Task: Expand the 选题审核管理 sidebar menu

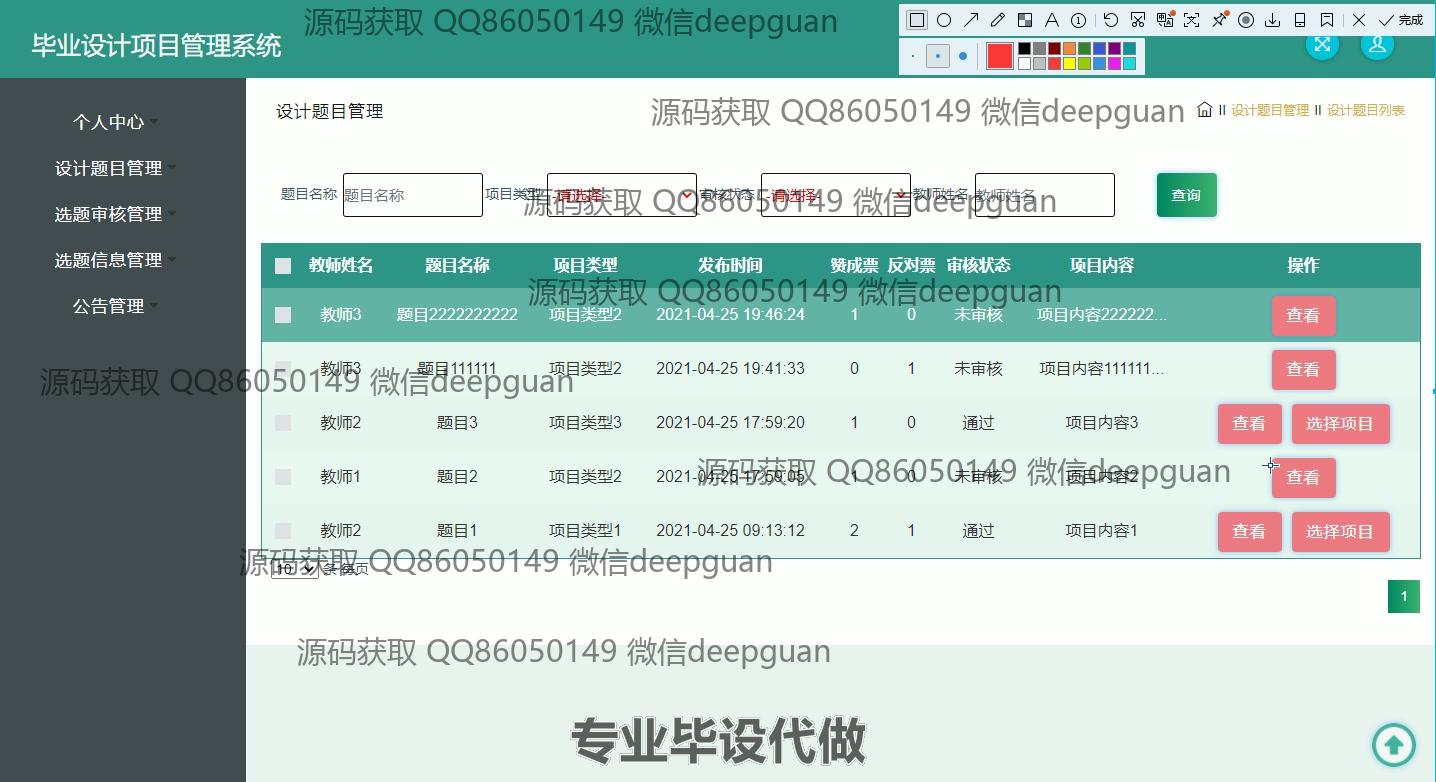Action: click(109, 214)
